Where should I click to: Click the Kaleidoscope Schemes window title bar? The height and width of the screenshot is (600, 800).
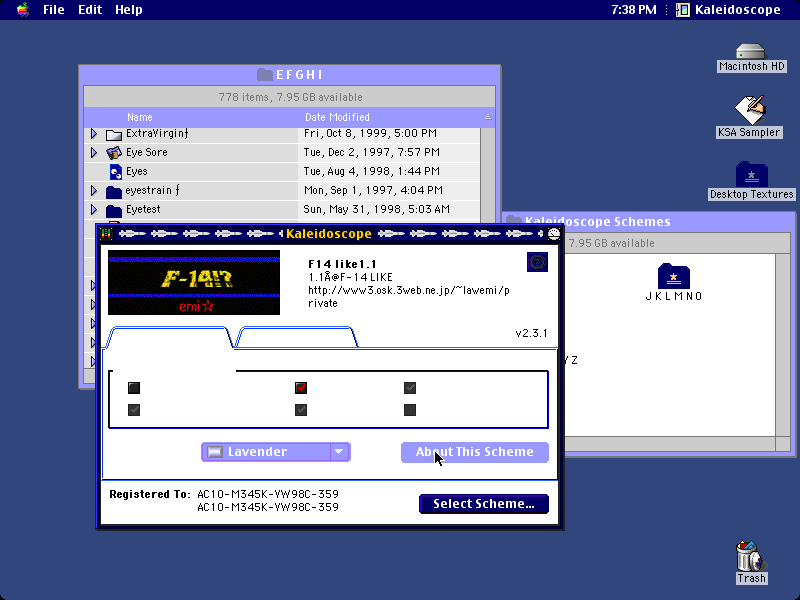click(648, 222)
